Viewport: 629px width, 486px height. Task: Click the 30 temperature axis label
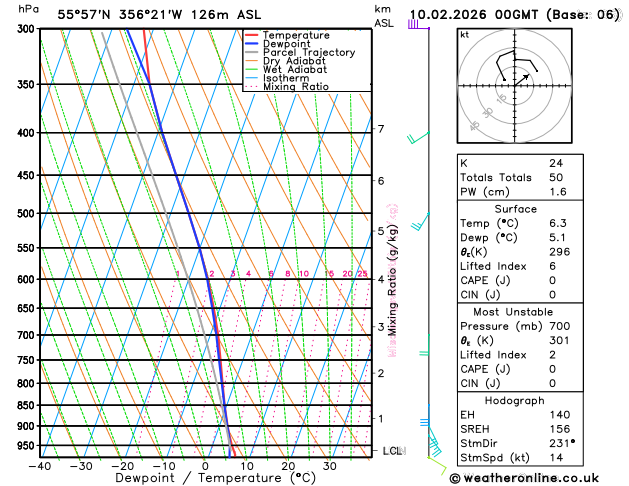click(x=329, y=466)
